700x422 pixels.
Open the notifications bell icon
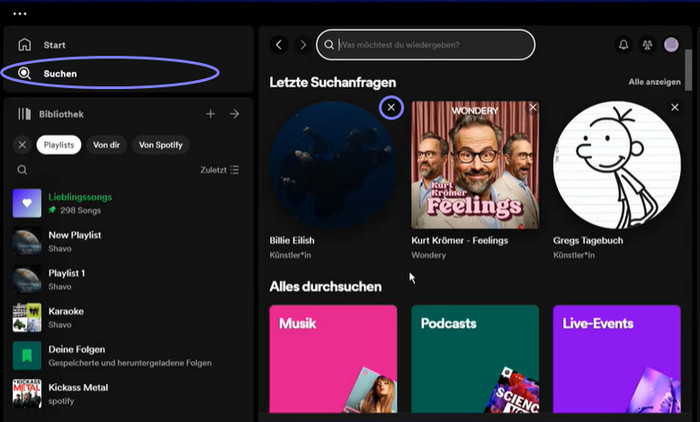[624, 45]
